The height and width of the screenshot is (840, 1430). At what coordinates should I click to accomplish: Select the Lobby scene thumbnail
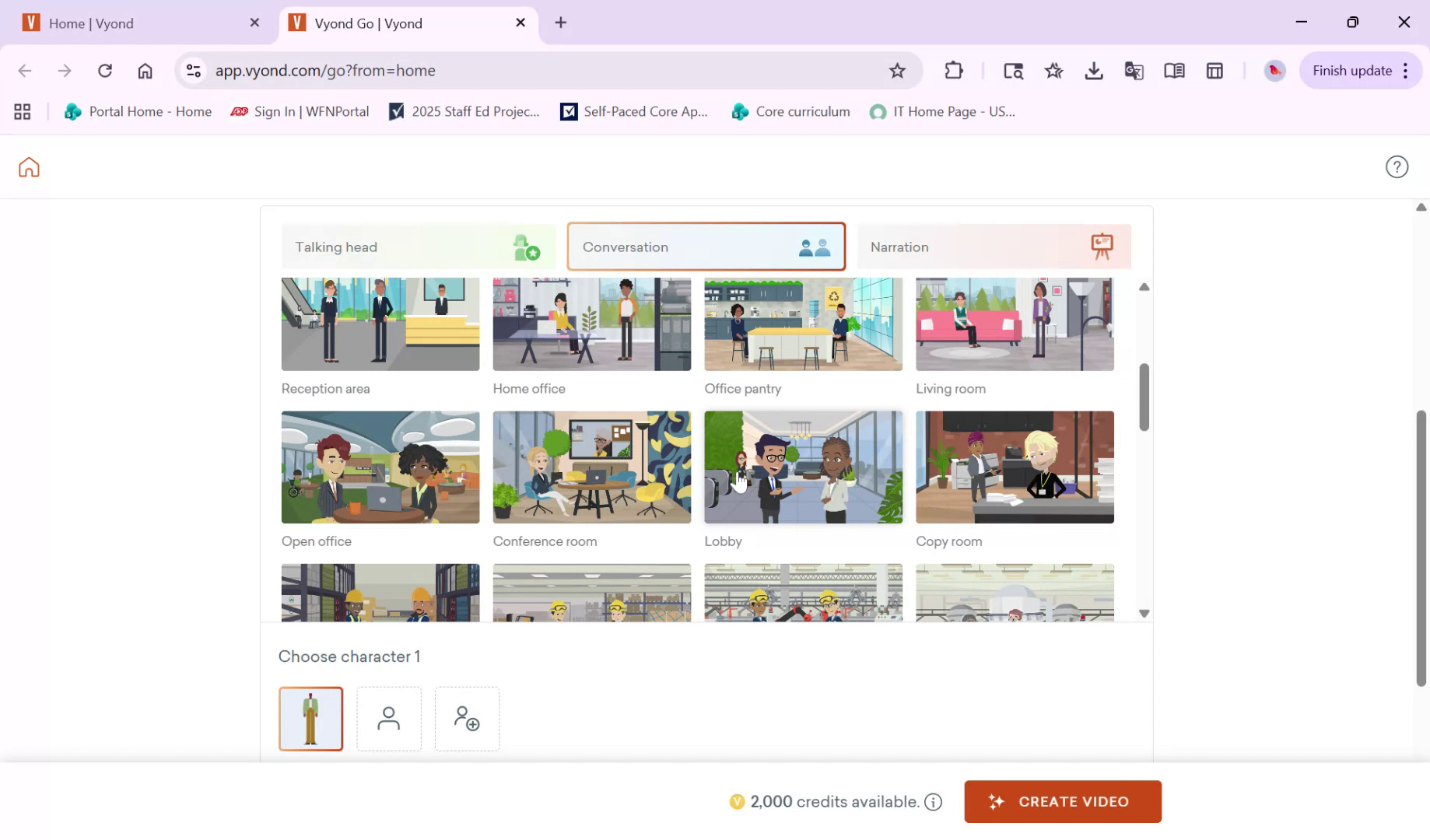[x=803, y=467]
